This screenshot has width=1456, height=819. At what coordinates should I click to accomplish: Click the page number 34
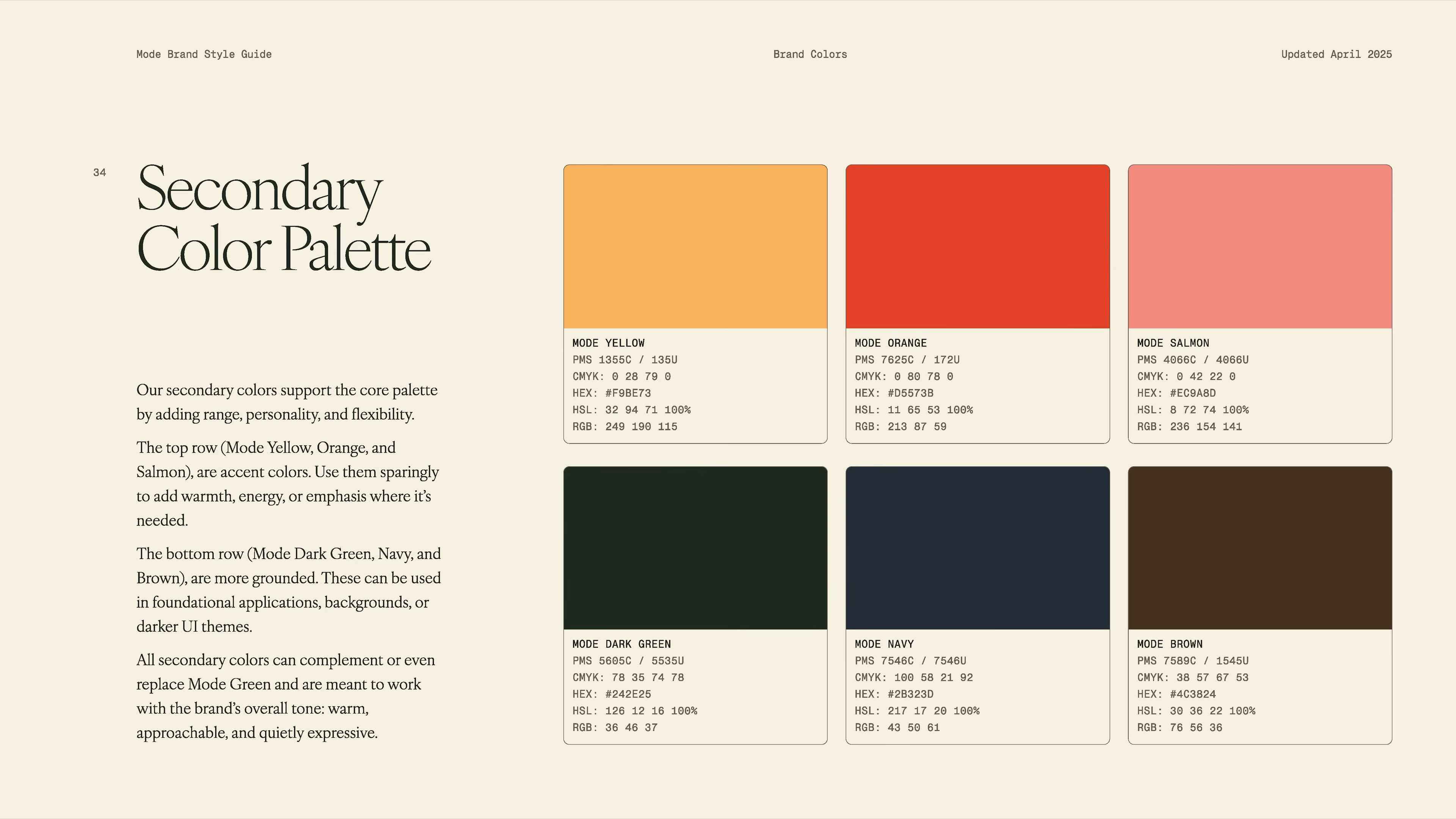[x=99, y=173]
